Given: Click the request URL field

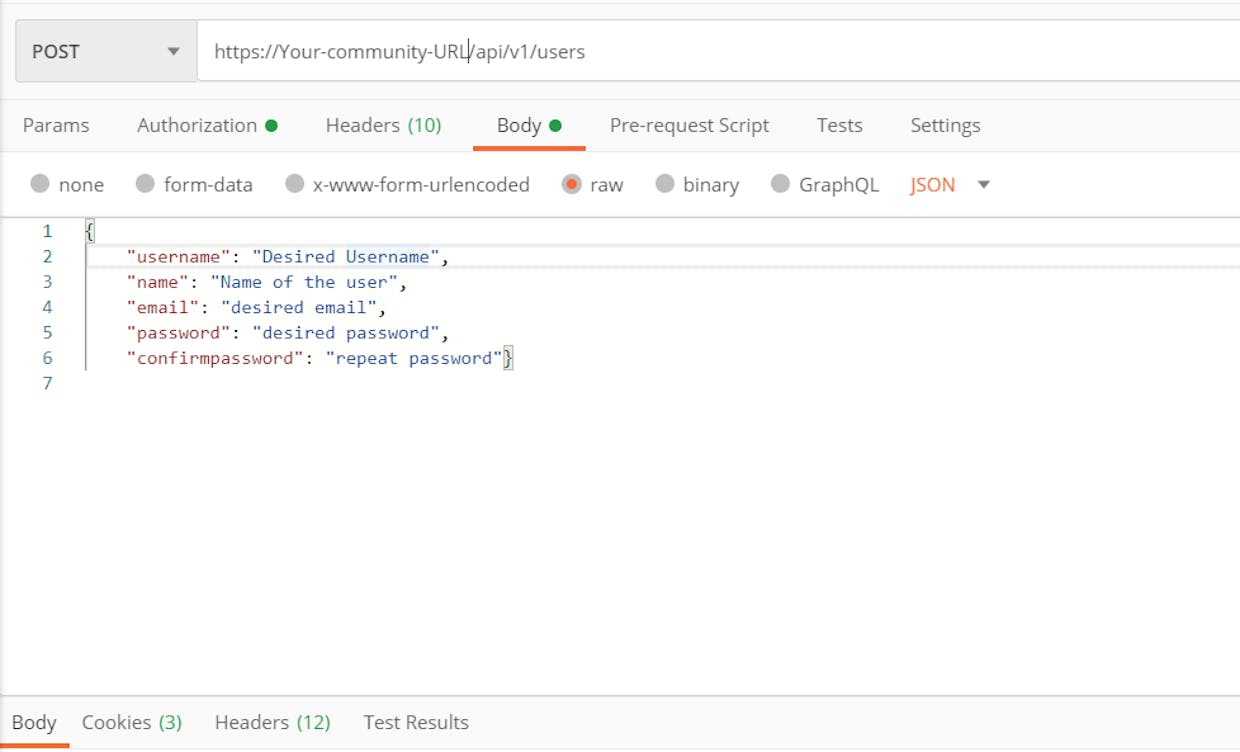Looking at the screenshot, I should click(718, 51).
